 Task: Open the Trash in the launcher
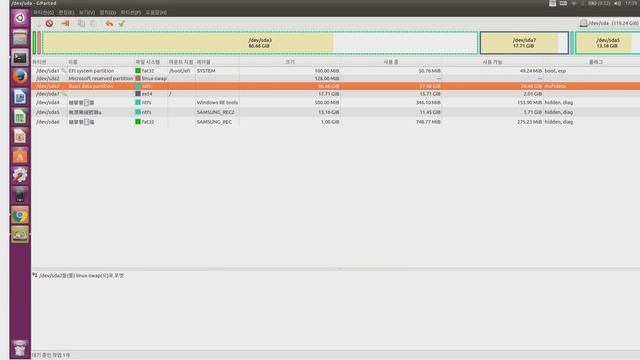tap(20, 348)
